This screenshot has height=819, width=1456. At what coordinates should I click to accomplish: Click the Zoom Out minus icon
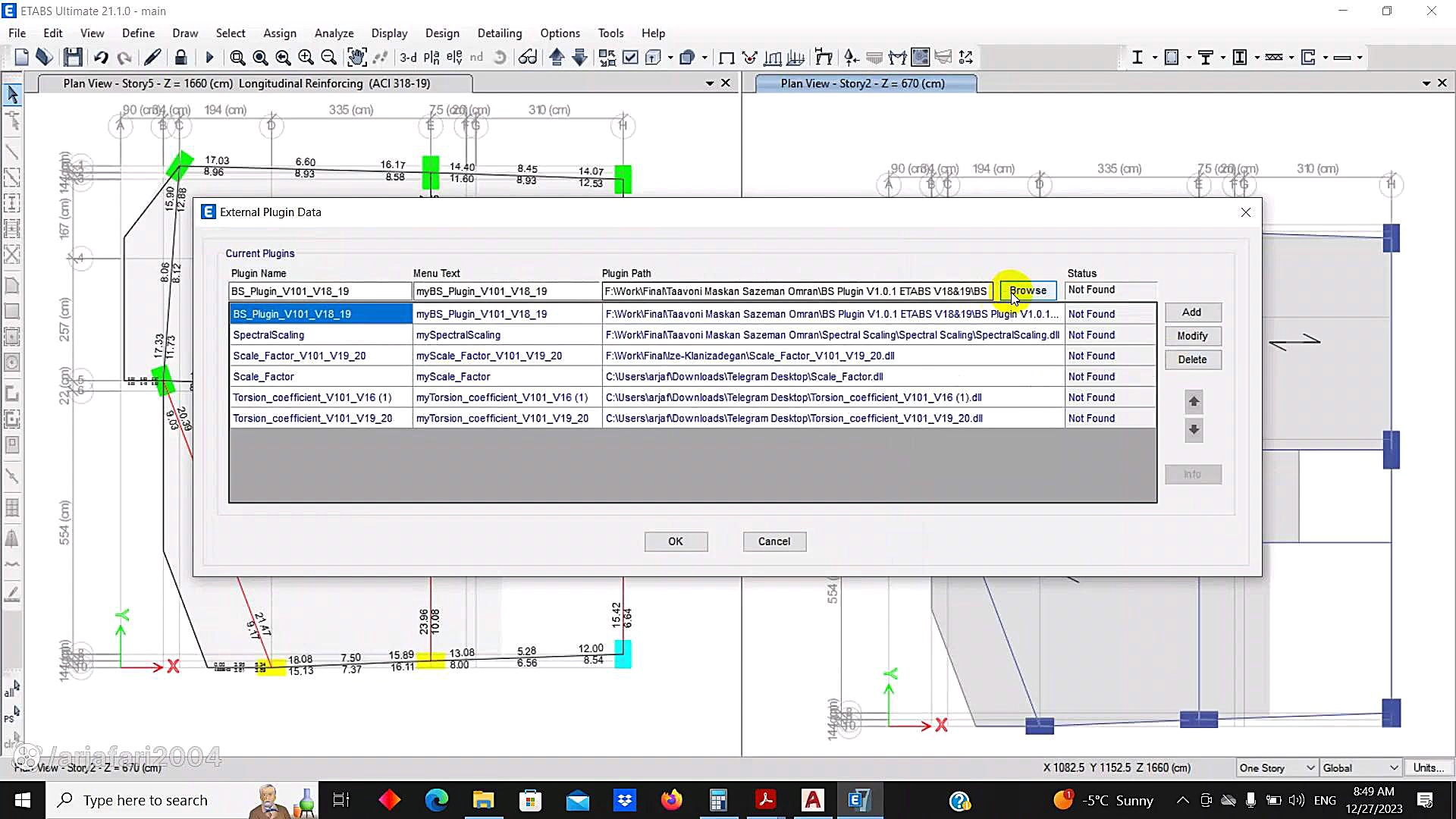pyautogui.click(x=328, y=57)
